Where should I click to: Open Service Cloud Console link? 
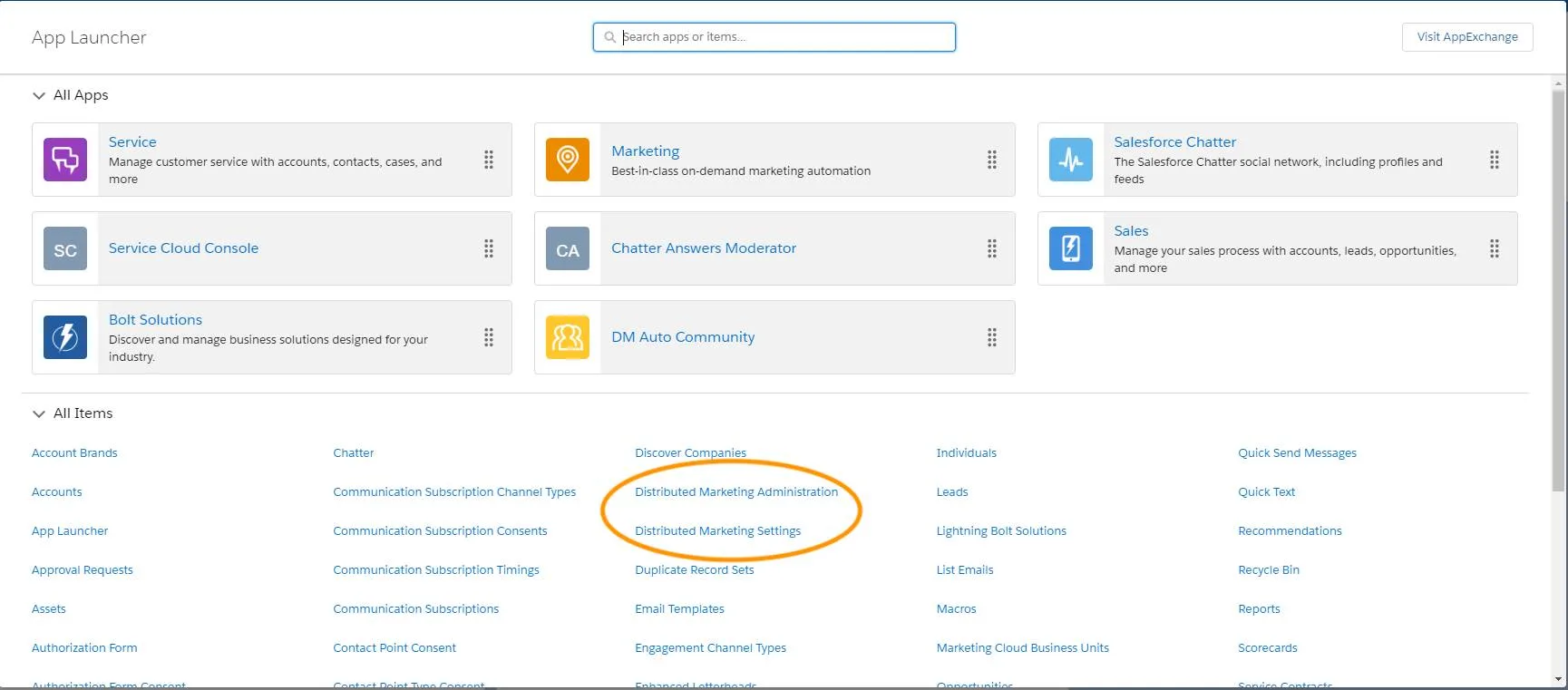(183, 248)
